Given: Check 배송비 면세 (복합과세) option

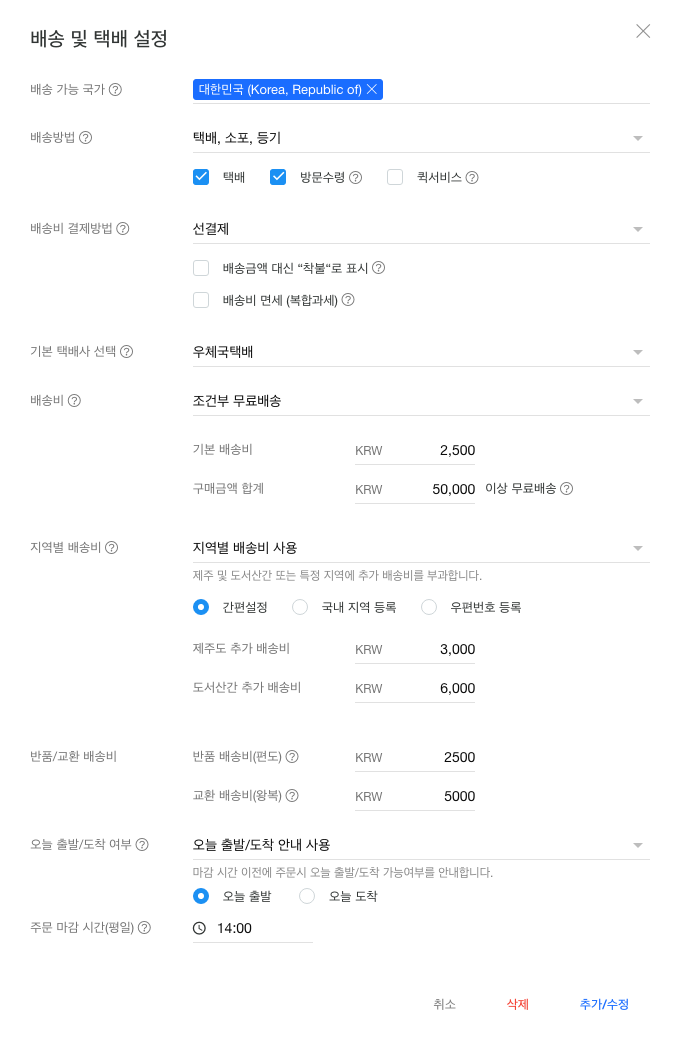Looking at the screenshot, I should tap(201, 300).
